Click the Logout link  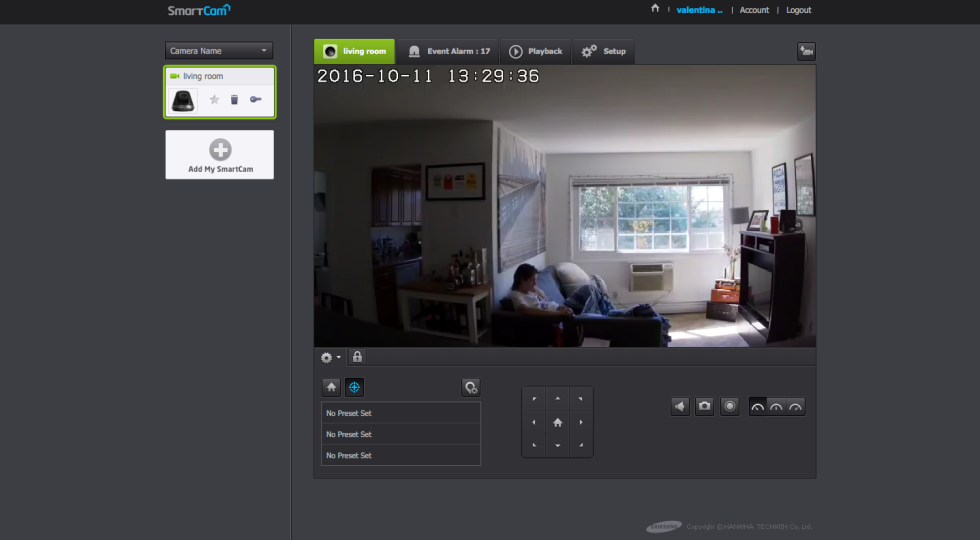(x=798, y=10)
